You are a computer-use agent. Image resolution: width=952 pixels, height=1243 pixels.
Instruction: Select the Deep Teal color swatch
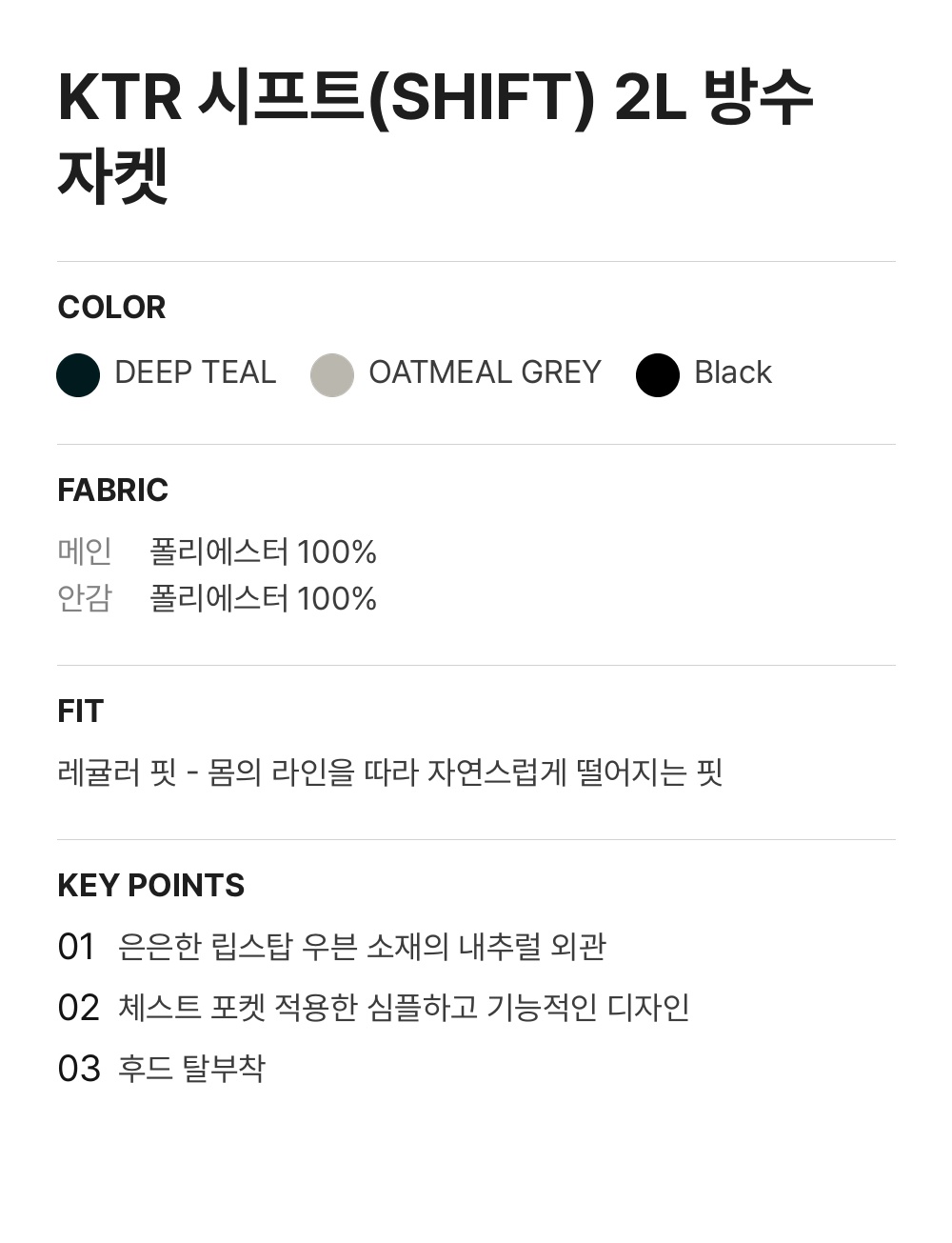(78, 374)
